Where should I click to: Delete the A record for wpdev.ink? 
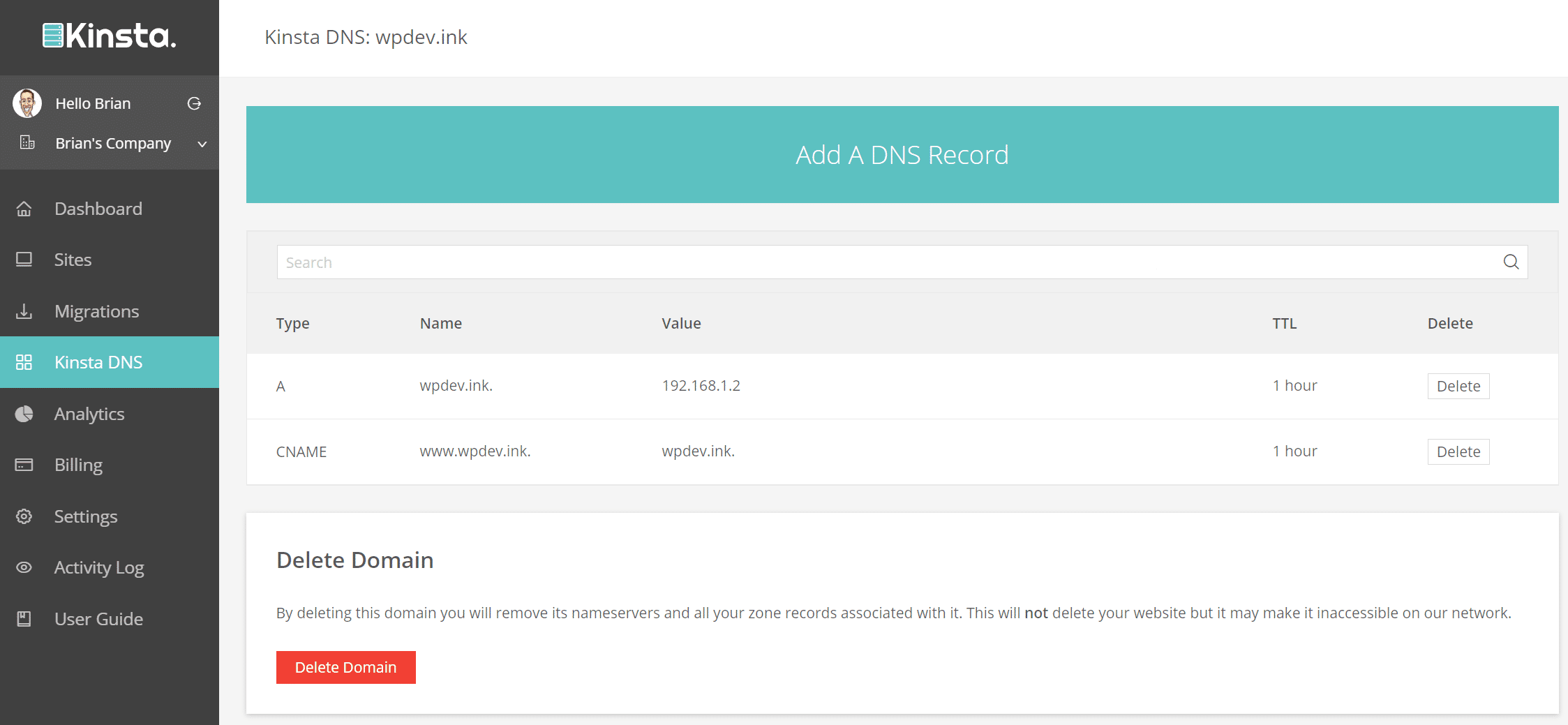pyautogui.click(x=1458, y=386)
